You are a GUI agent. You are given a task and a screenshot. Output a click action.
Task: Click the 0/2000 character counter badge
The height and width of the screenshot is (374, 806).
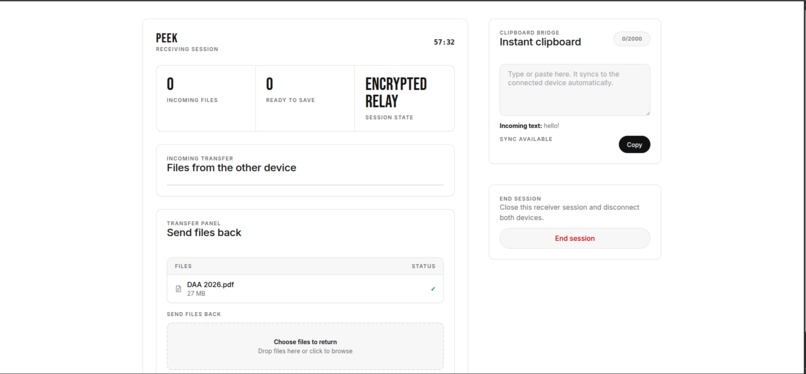632,39
